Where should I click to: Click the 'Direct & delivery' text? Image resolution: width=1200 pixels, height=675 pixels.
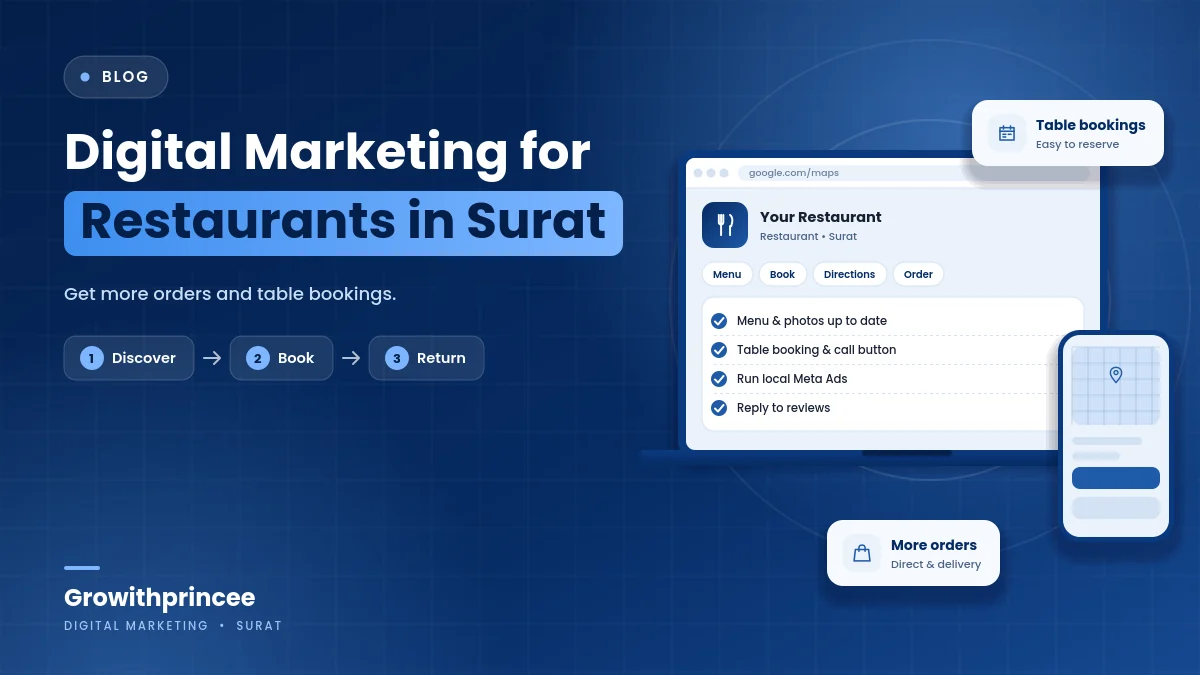(x=936, y=565)
